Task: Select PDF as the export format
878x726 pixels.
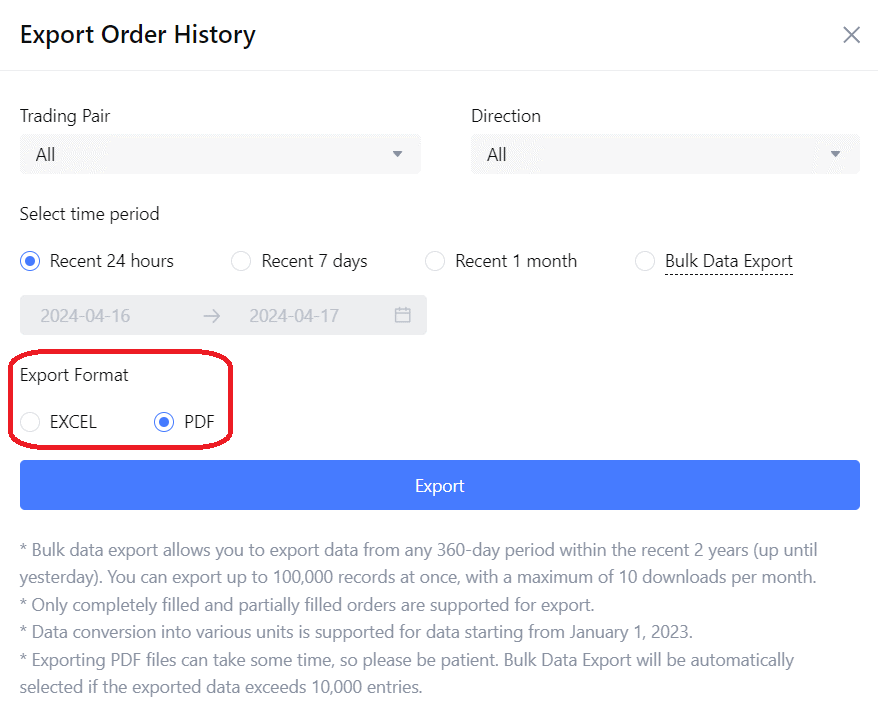Action: [164, 422]
